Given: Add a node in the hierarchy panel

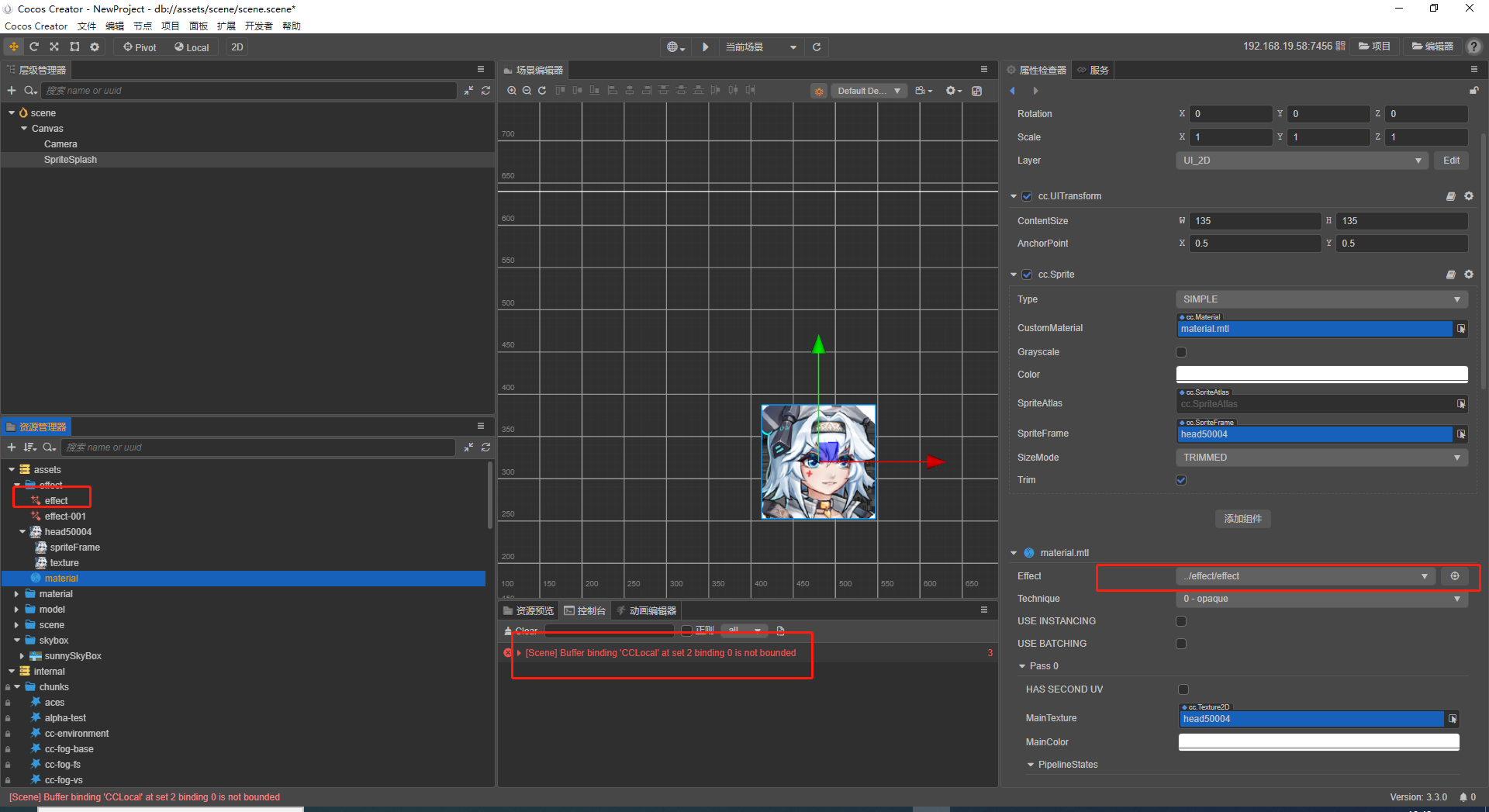Looking at the screenshot, I should pyautogui.click(x=12, y=91).
